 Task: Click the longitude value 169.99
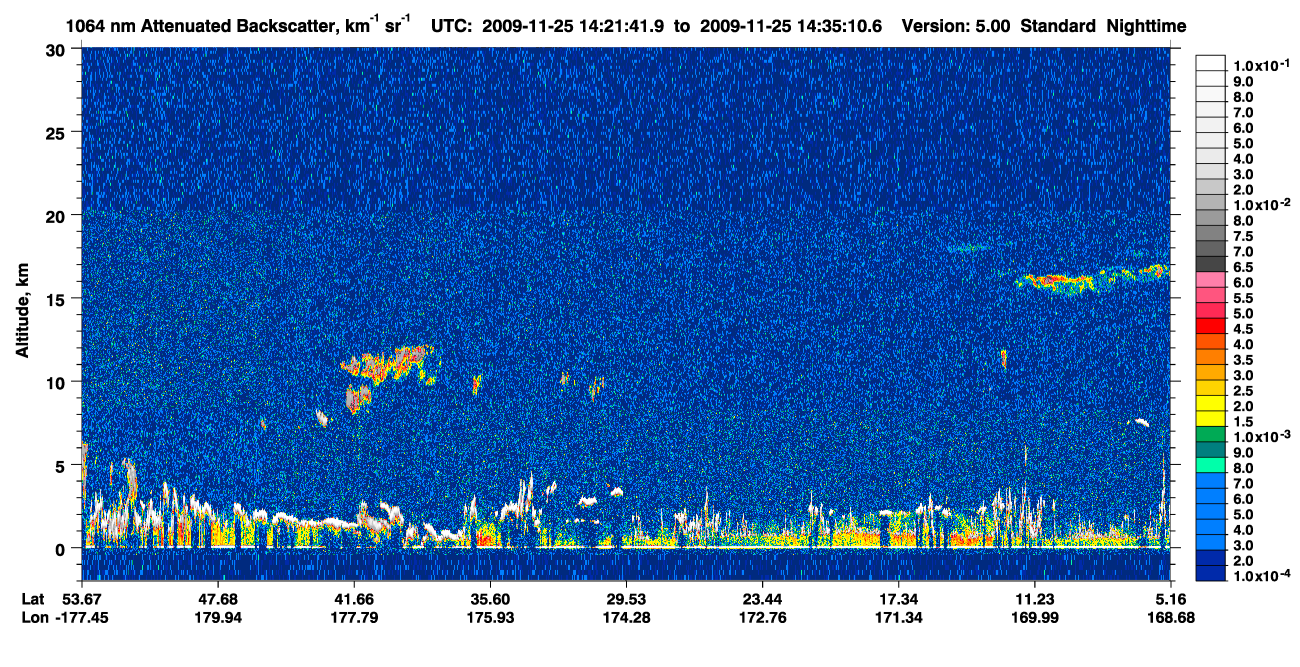click(x=1034, y=617)
